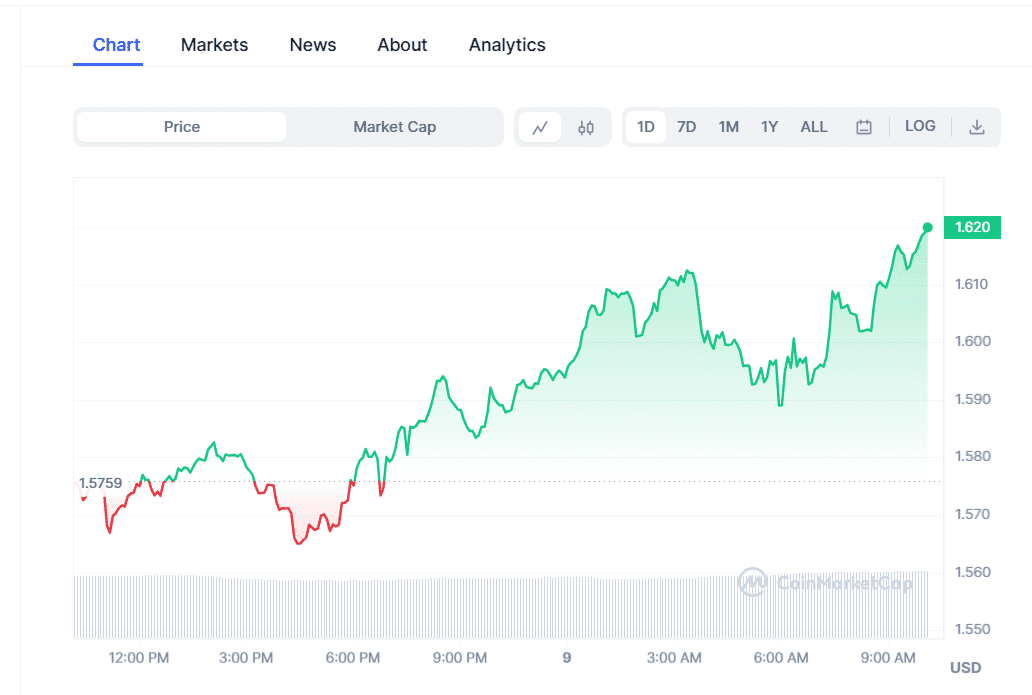Viewport: 1032px width, 695px height.
Task: Click the CoinMarketCap watermark logo
Action: coord(825,583)
